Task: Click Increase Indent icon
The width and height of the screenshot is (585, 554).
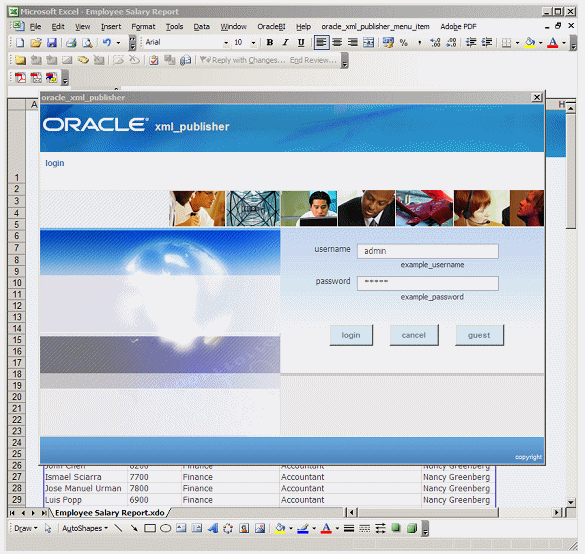Action: [487, 43]
